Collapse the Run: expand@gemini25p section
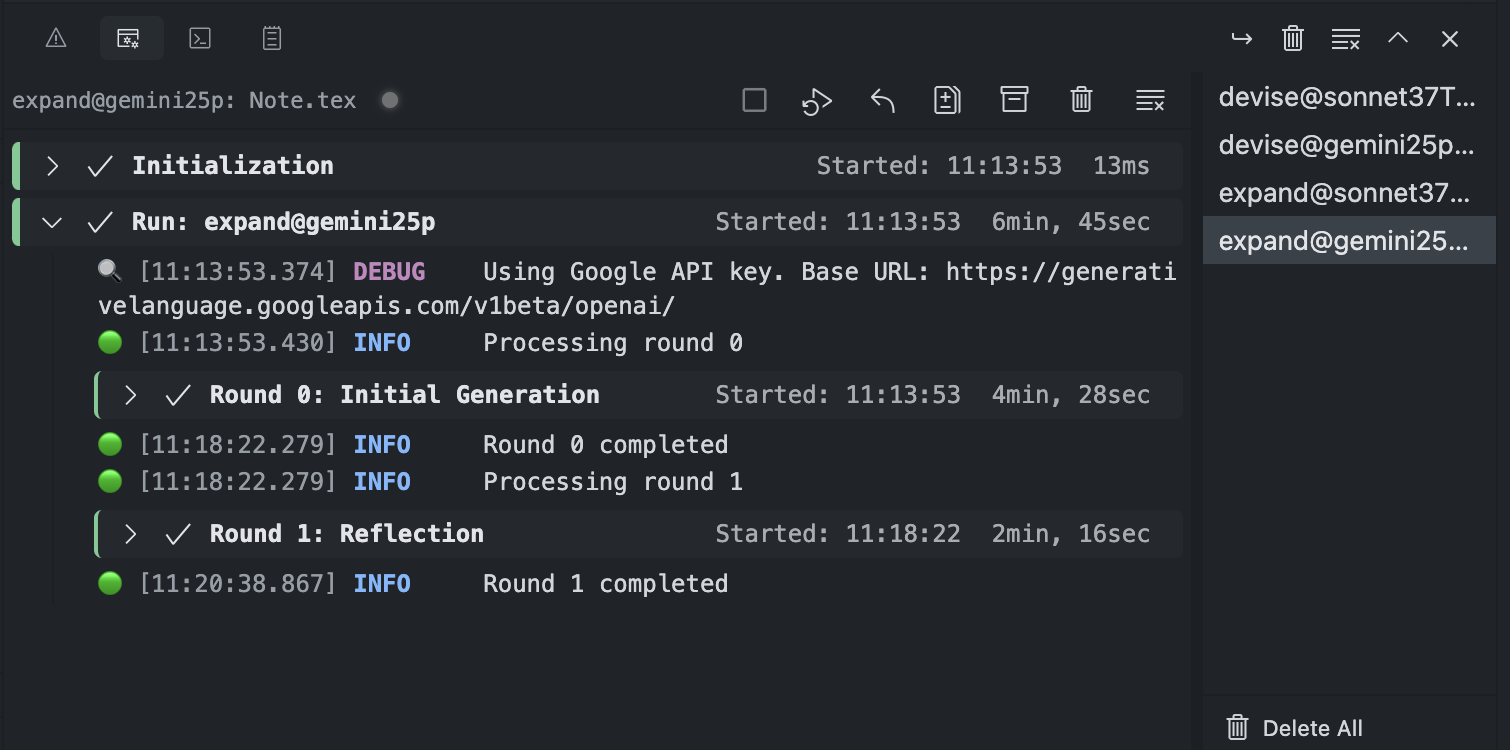The width and height of the screenshot is (1510, 750). (51, 222)
